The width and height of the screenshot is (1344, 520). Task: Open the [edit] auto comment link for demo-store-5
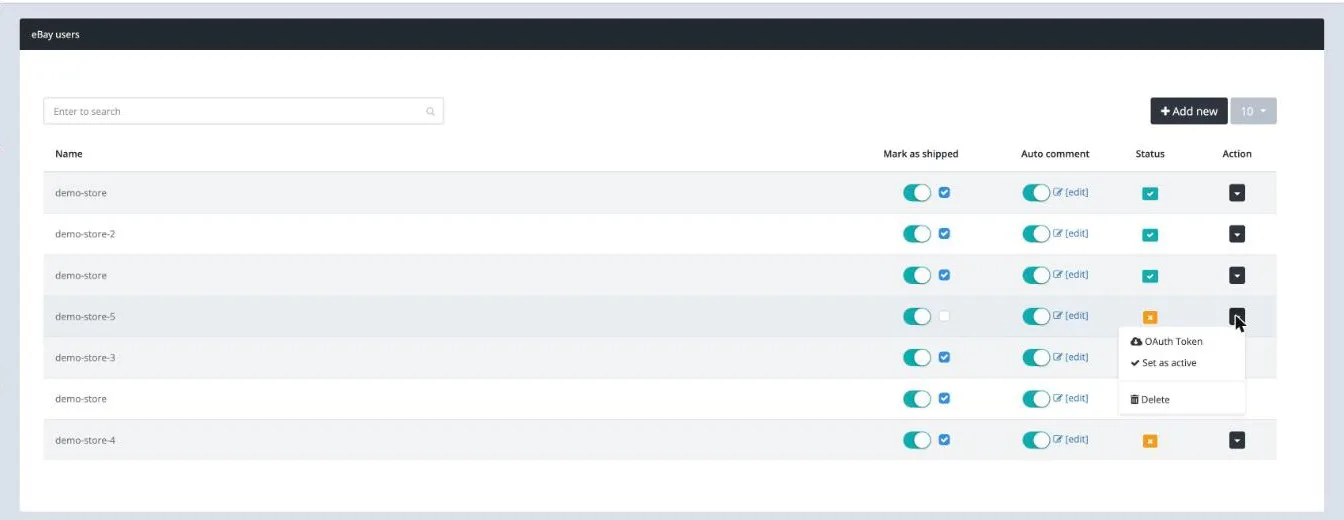coord(1071,316)
